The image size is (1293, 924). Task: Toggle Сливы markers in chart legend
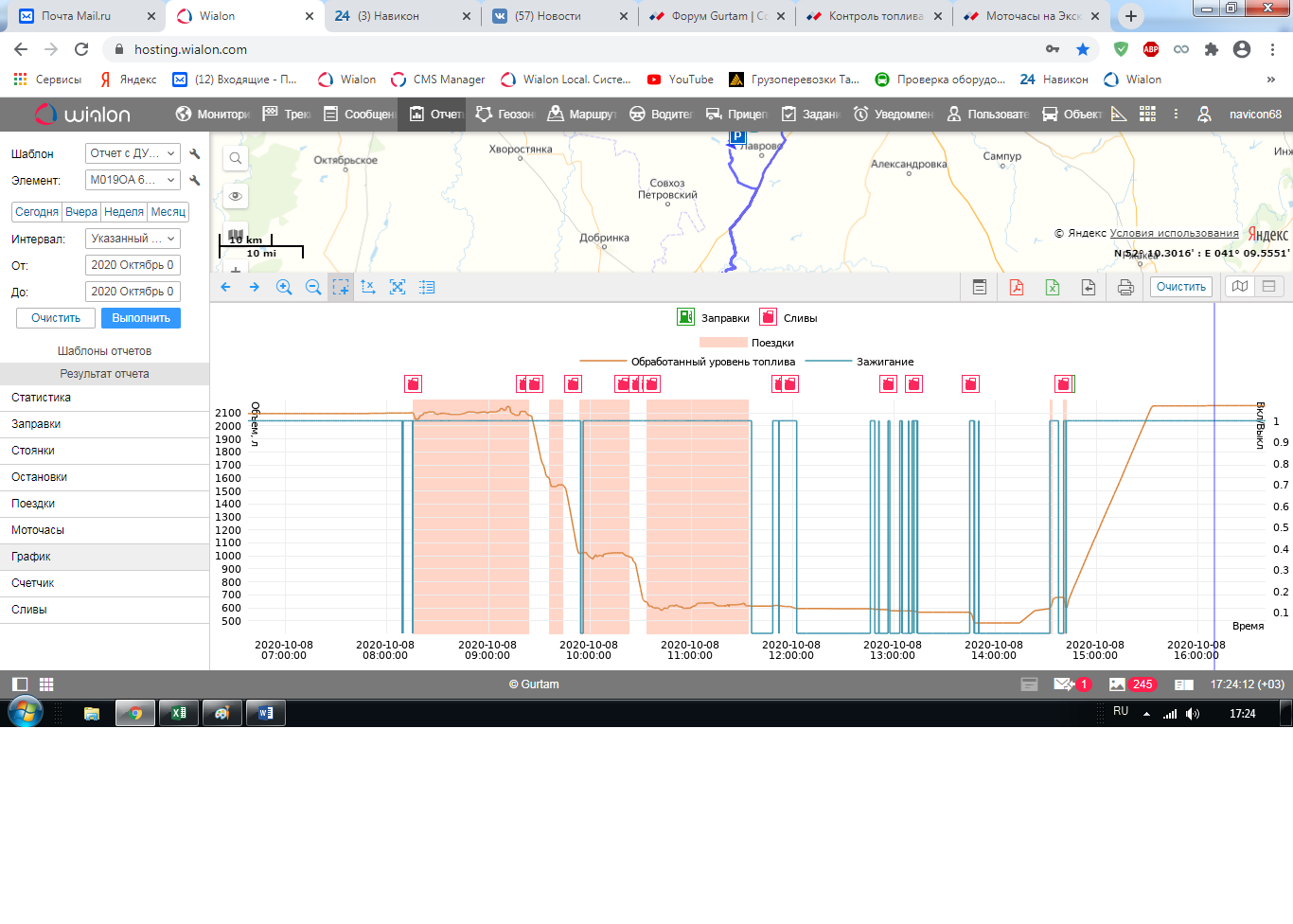(769, 317)
